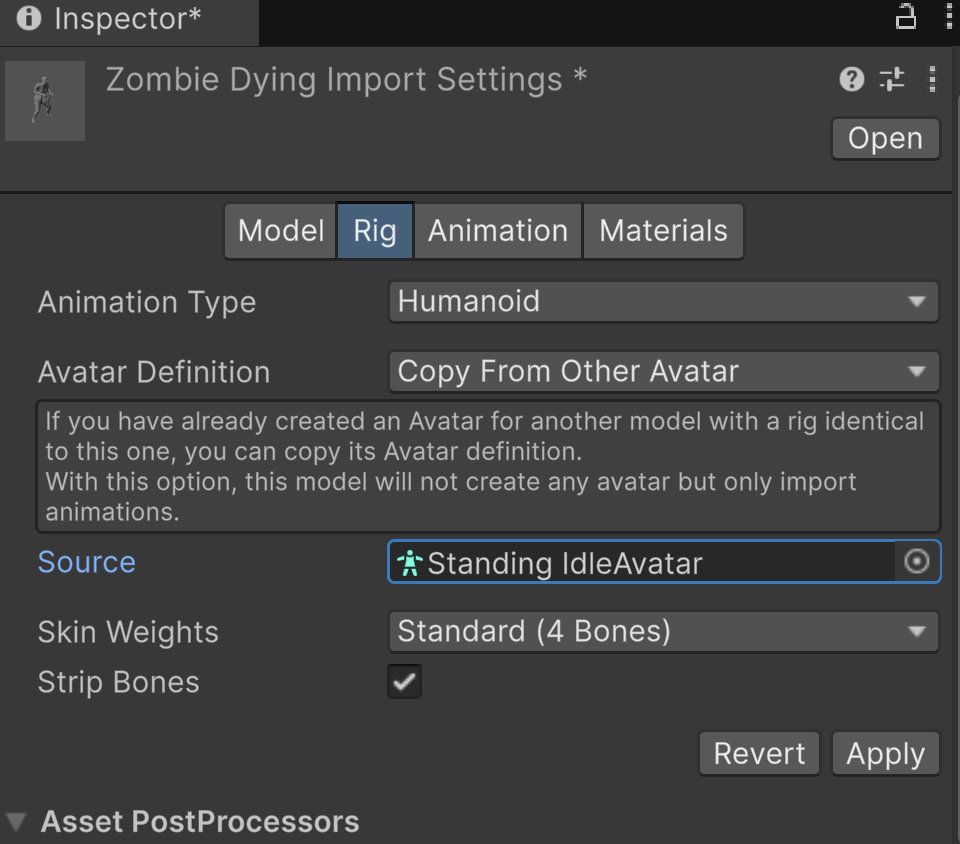Image resolution: width=960 pixels, height=844 pixels.
Task: Click the Open button
Action: pos(885,138)
